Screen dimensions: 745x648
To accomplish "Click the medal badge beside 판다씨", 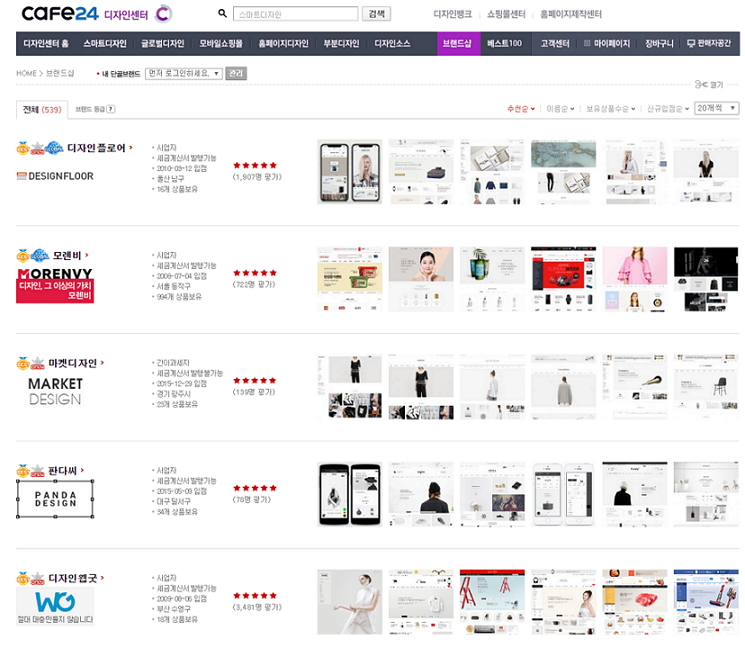I will point(23,471).
